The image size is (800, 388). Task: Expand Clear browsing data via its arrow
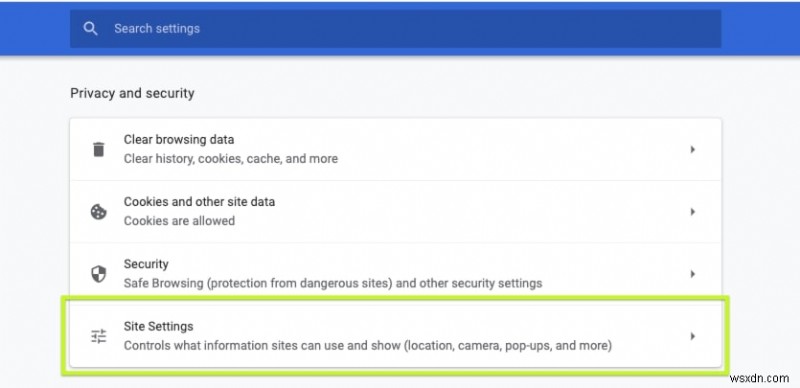(692, 150)
